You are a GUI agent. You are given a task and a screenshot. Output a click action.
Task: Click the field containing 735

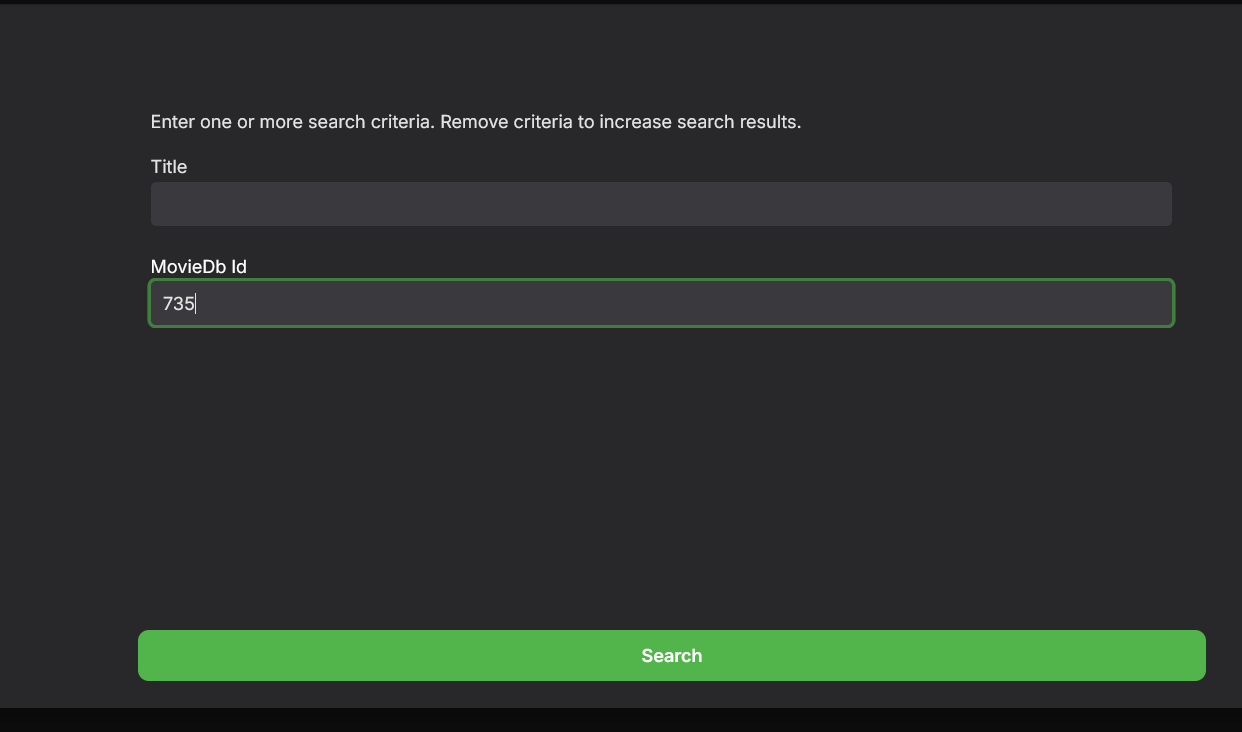tap(660, 303)
